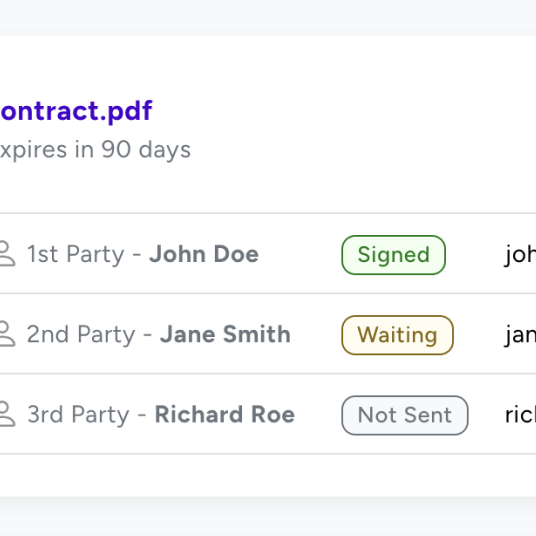Click the 2nd Party label text
This screenshot has width=536, height=536.
(x=81, y=334)
